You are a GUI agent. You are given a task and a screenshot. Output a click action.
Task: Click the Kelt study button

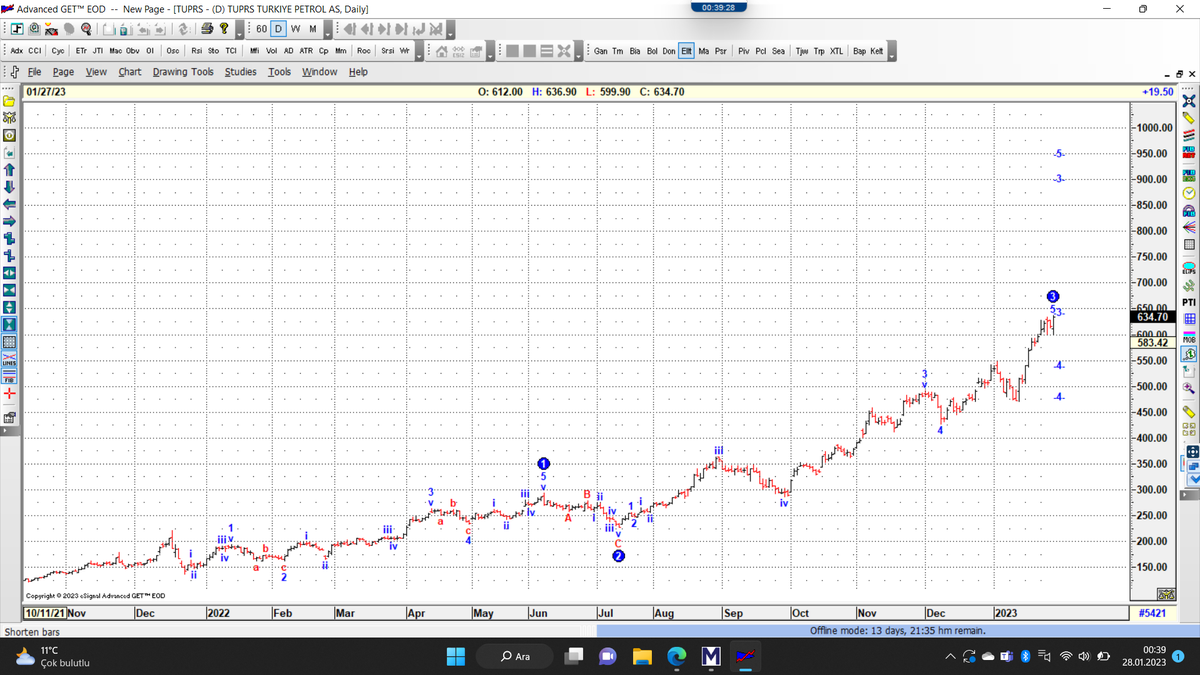pos(876,51)
